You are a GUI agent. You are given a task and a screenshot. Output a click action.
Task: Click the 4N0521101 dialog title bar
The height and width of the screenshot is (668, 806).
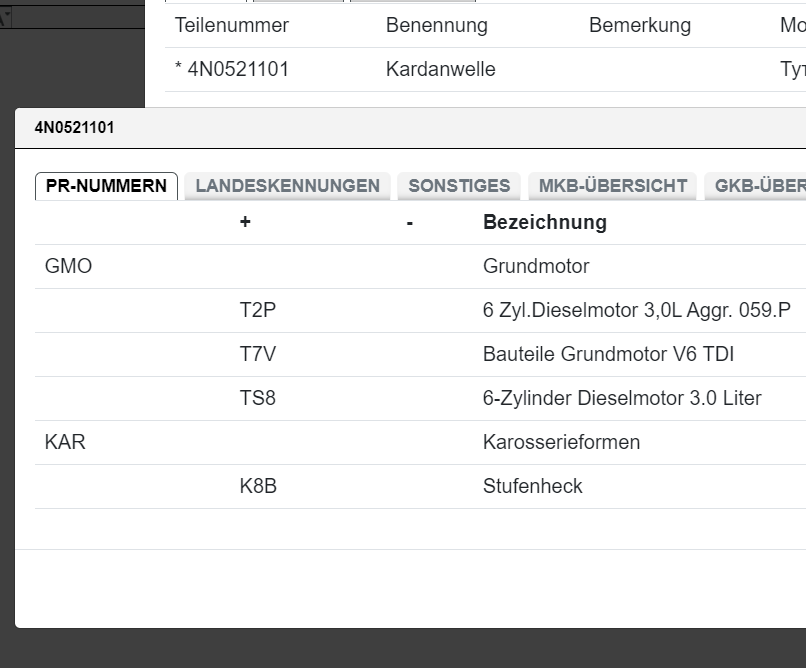(x=400, y=128)
